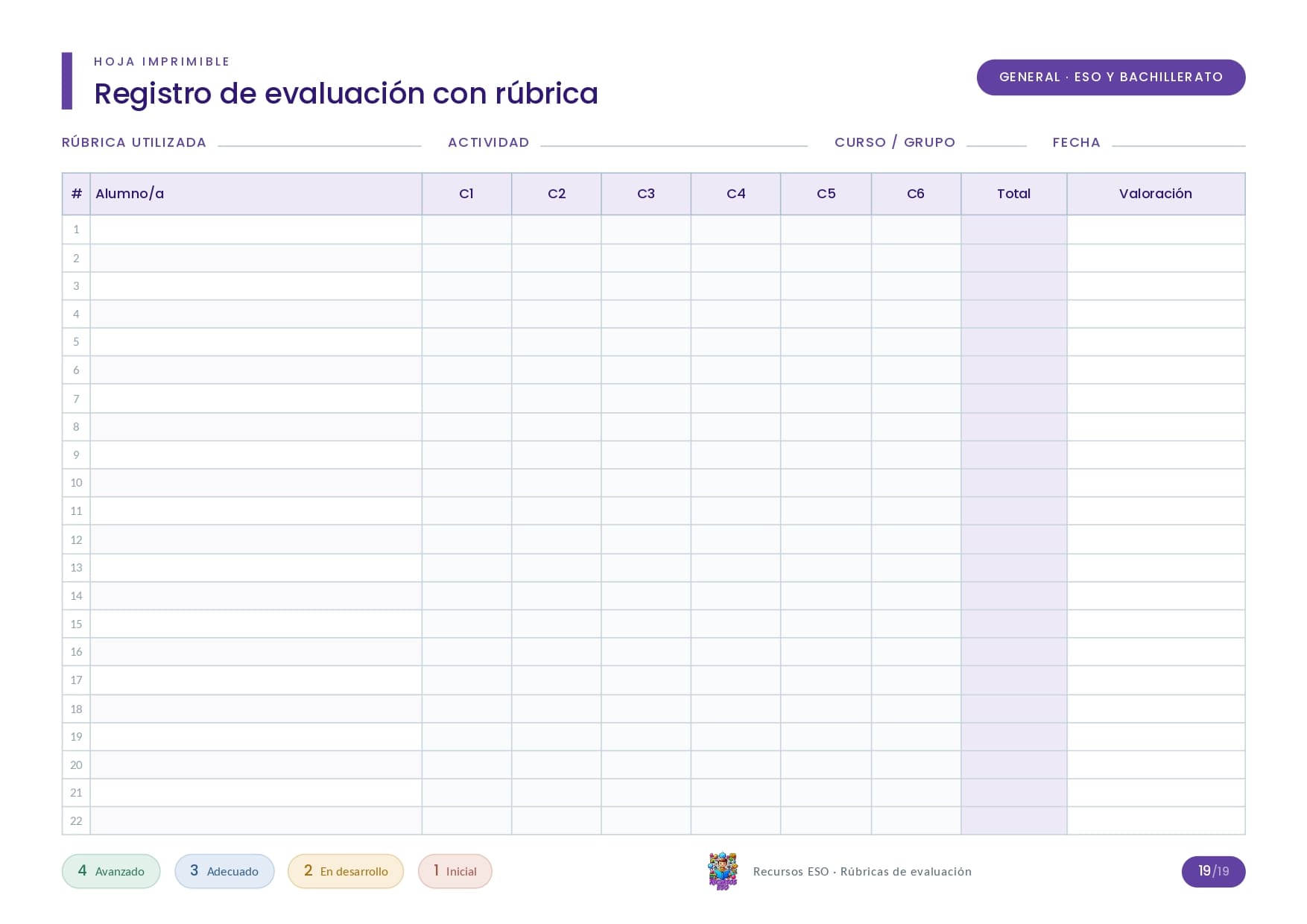Click the row number 22 cell

pos(76,820)
